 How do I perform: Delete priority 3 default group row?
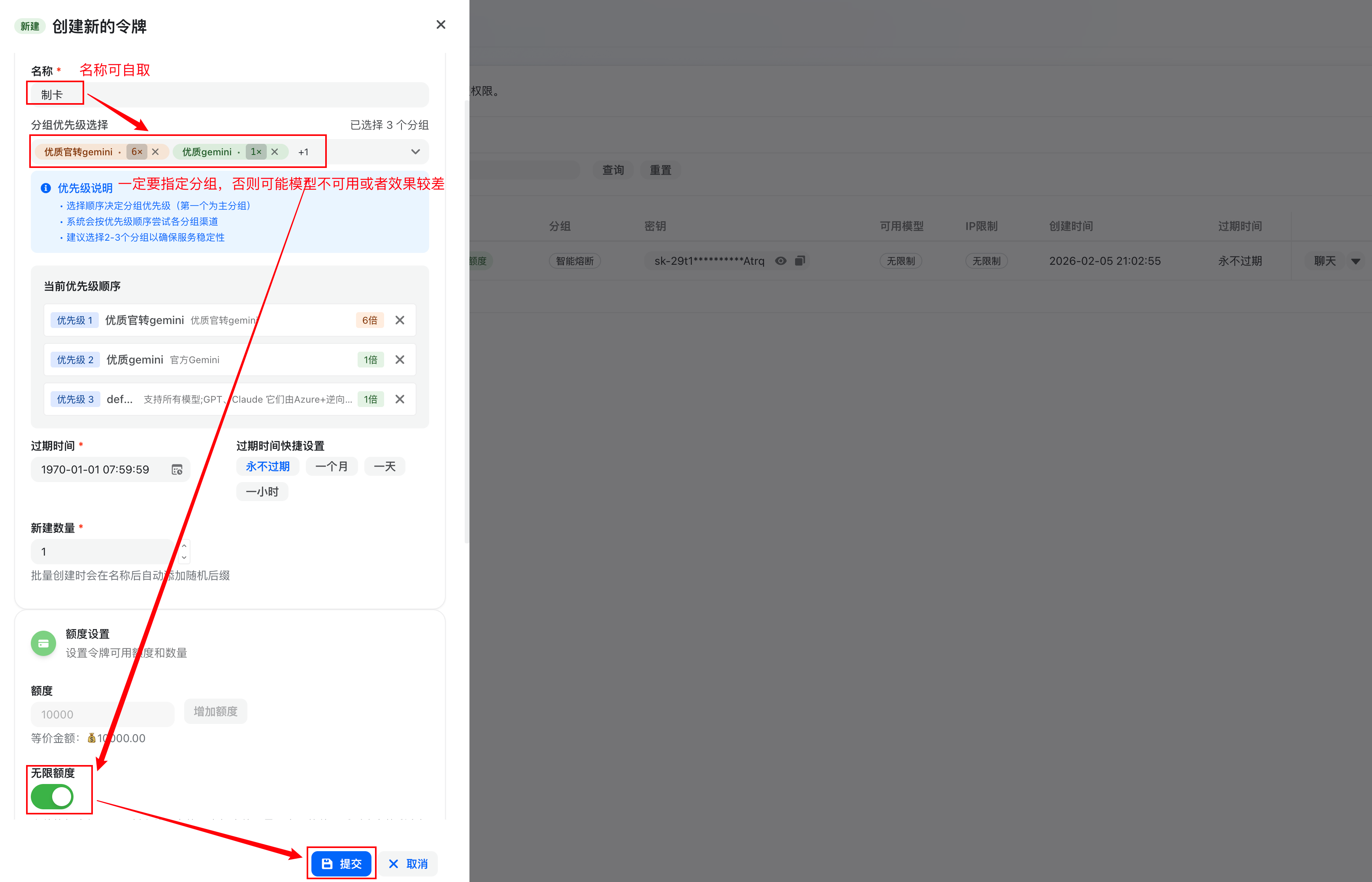tap(400, 399)
